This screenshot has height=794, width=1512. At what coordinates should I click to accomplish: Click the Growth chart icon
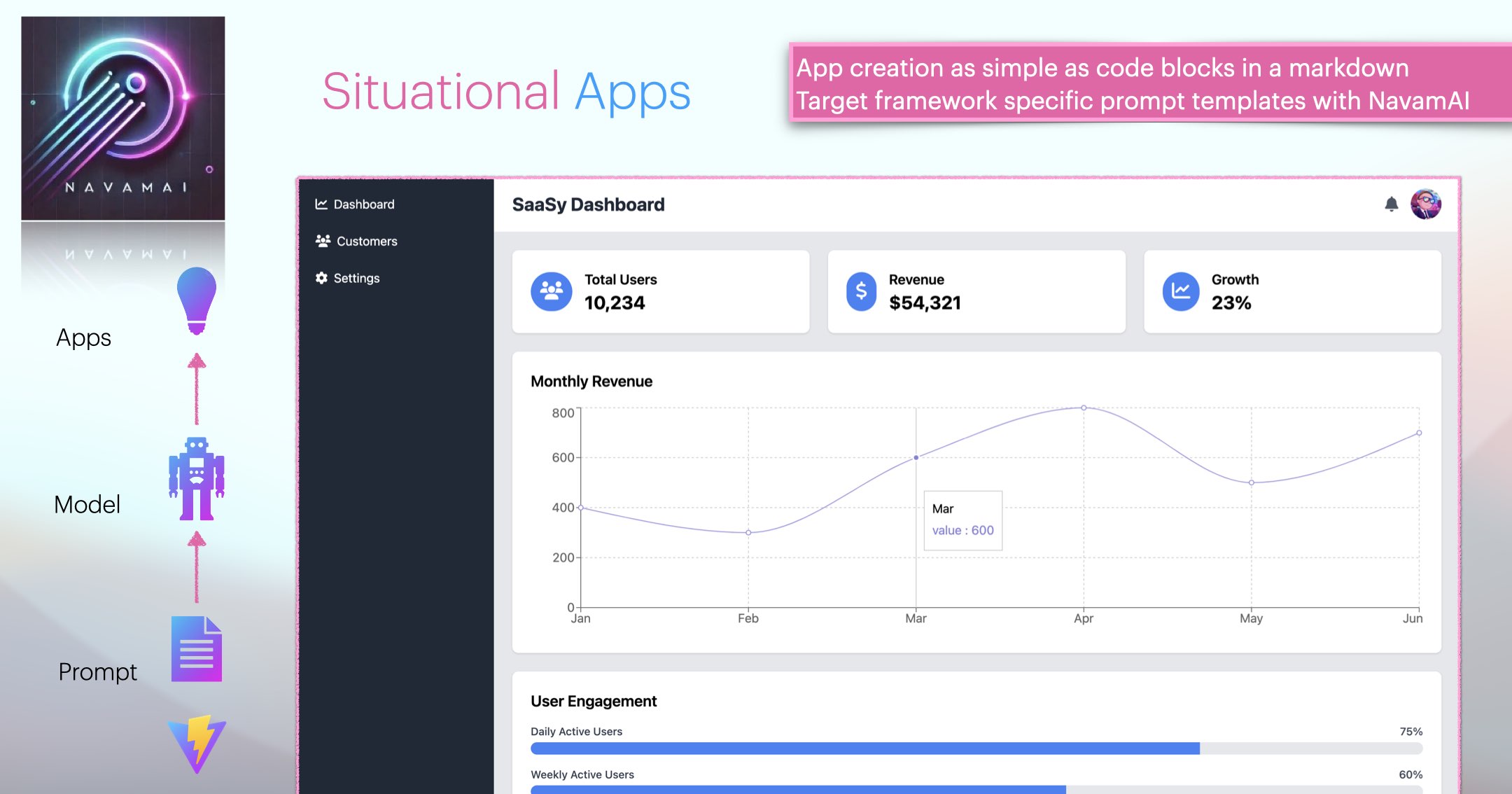coord(1181,291)
